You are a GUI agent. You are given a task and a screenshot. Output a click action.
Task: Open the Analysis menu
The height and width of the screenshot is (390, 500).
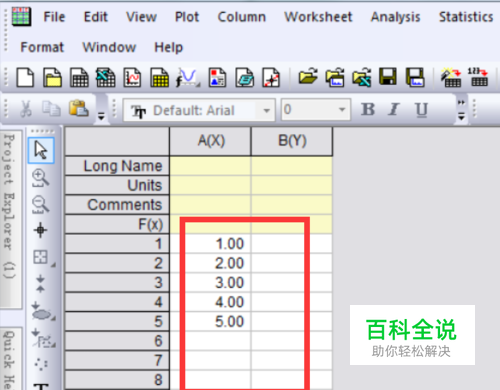(396, 17)
